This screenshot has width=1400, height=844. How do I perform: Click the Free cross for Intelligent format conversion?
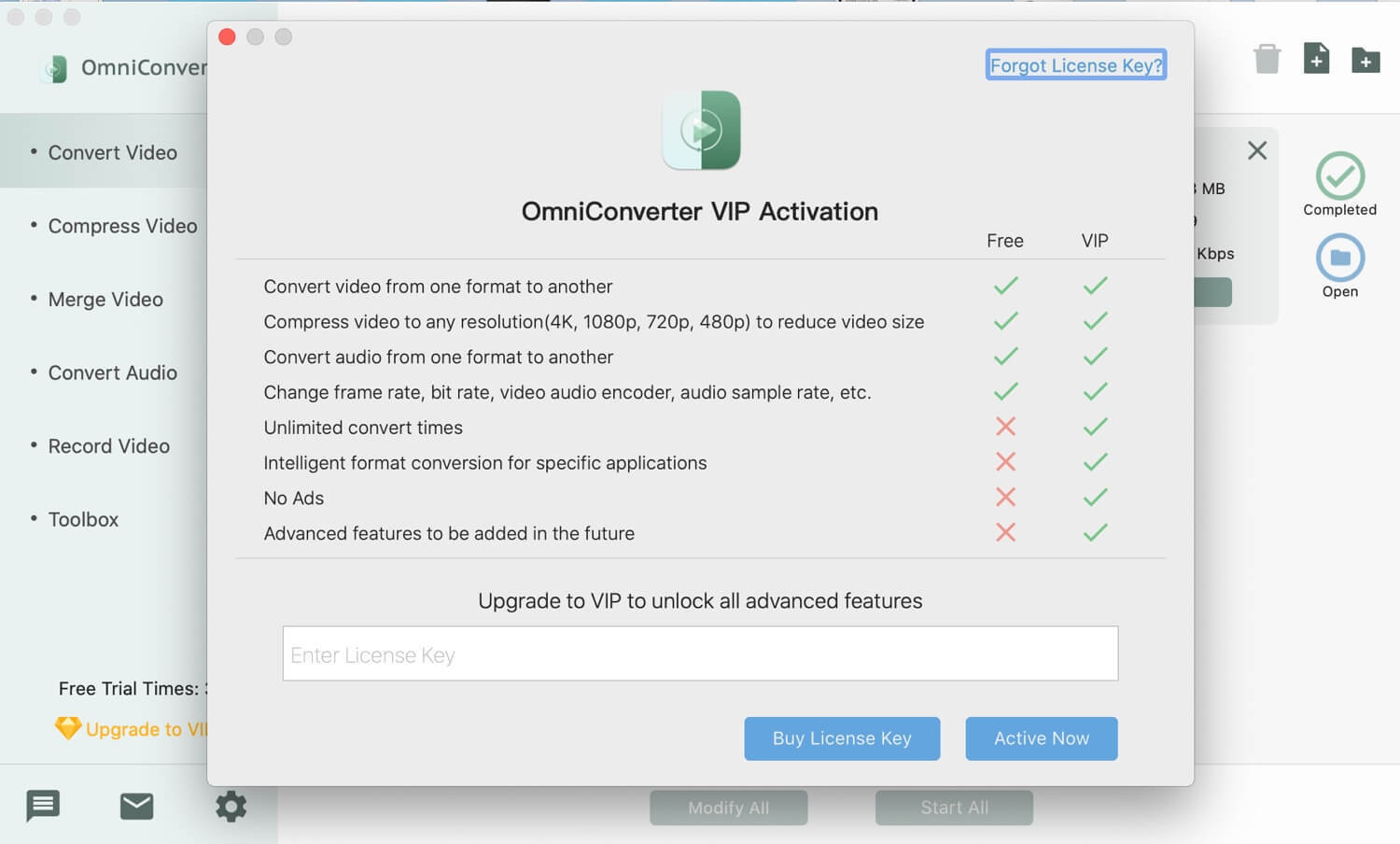click(1005, 461)
